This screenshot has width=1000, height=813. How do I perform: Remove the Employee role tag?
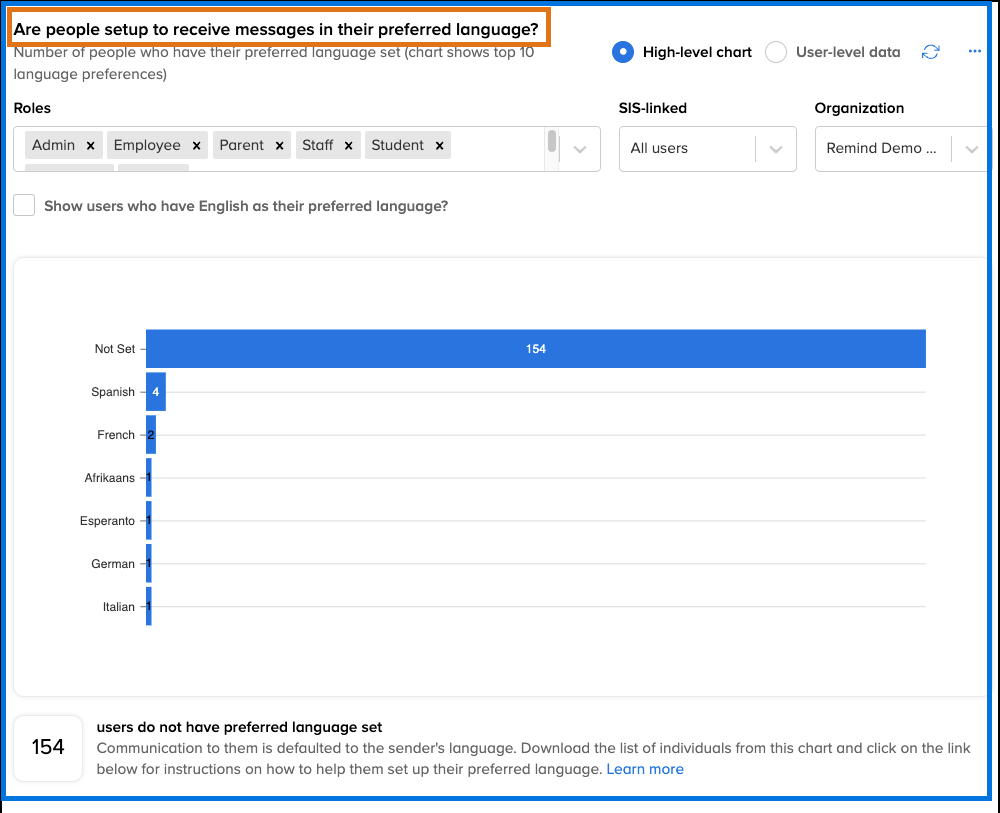[197, 146]
